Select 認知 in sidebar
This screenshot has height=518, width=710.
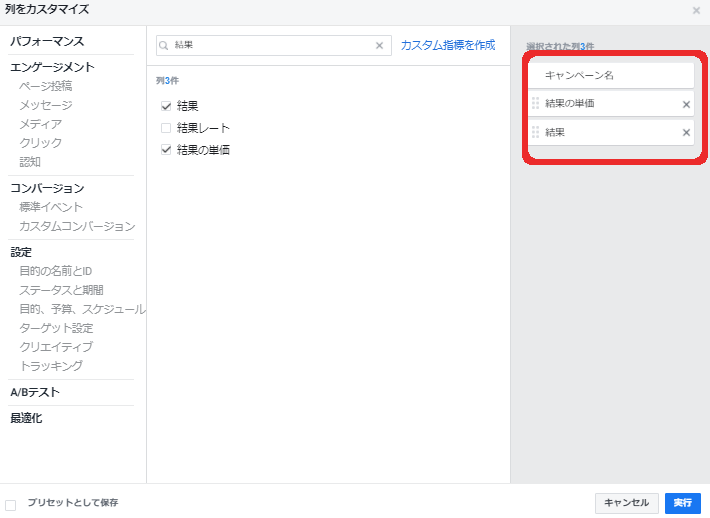coord(30,162)
